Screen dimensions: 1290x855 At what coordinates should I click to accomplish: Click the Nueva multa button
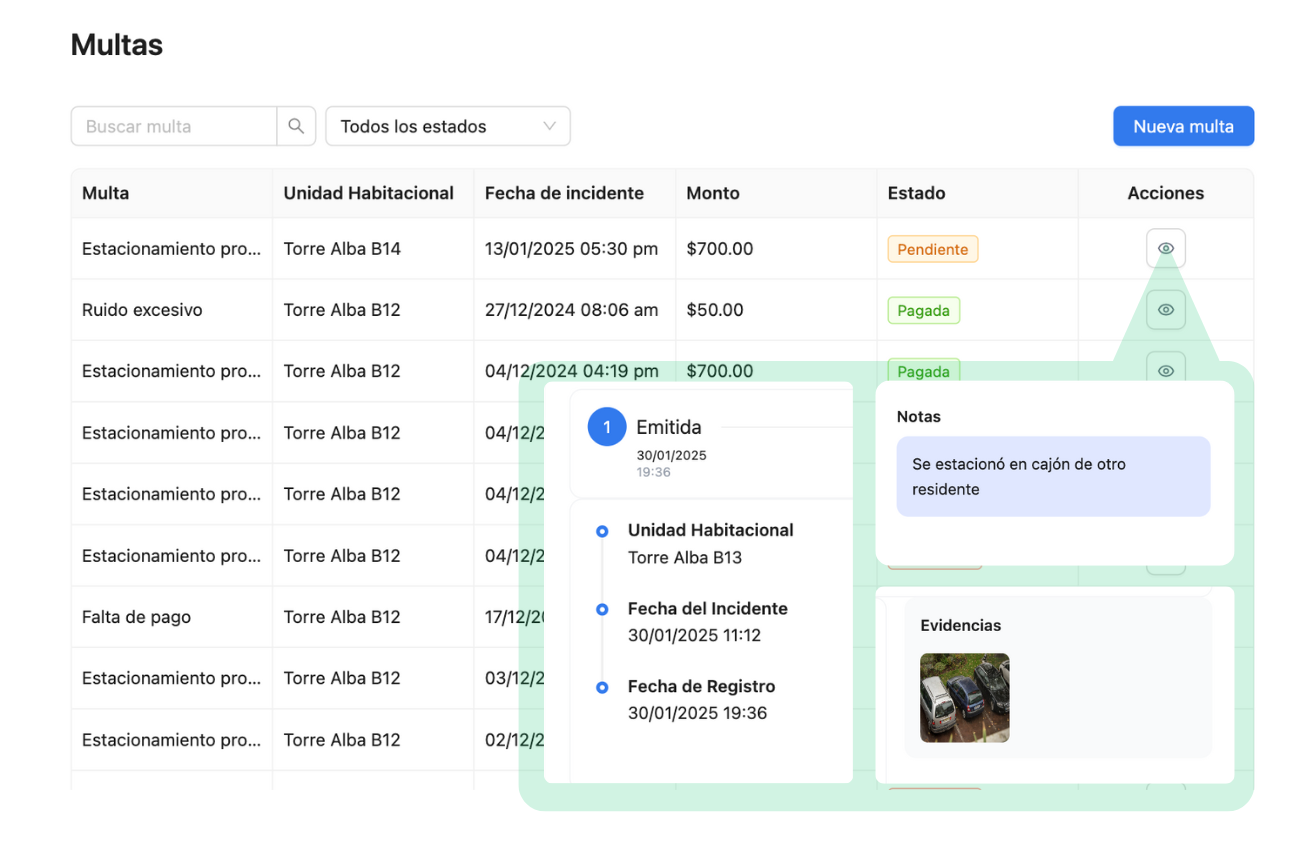tap(1183, 127)
